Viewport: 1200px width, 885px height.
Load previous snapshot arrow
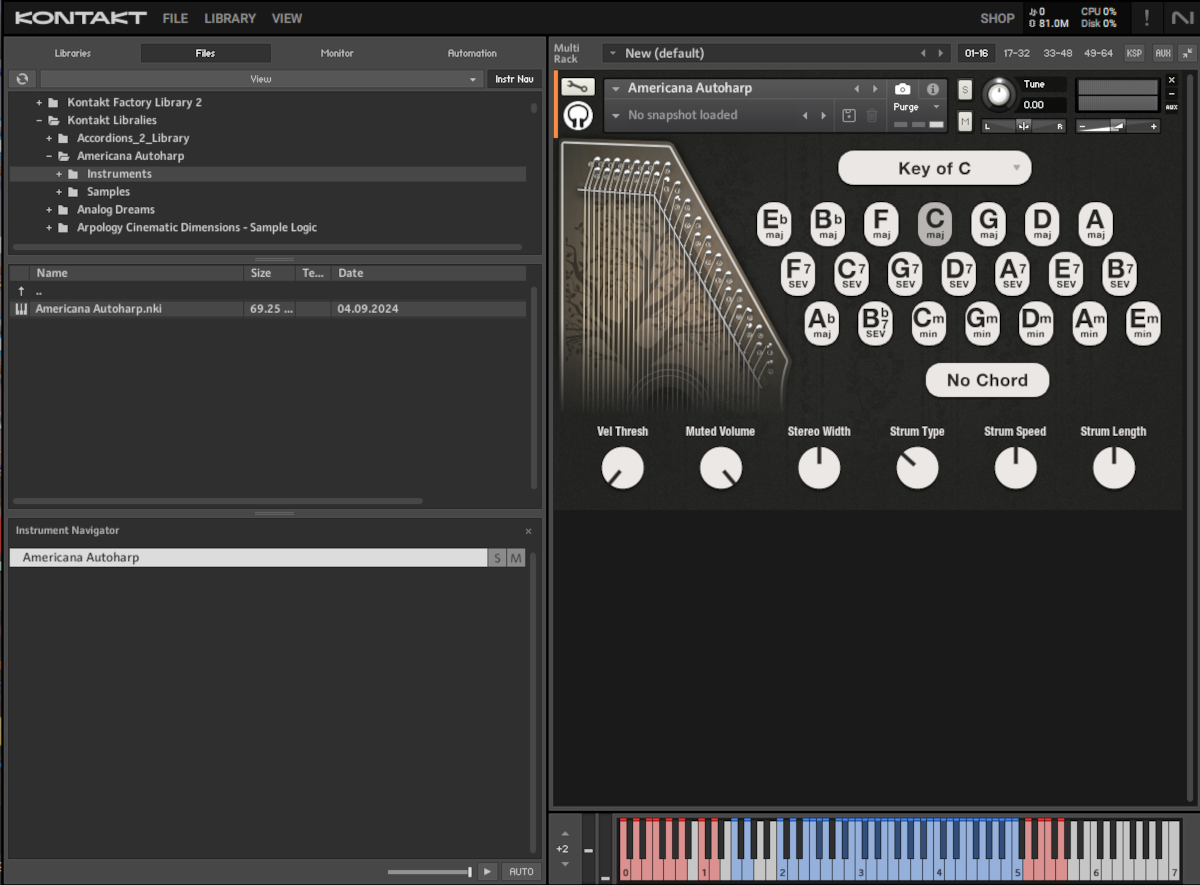tap(805, 116)
